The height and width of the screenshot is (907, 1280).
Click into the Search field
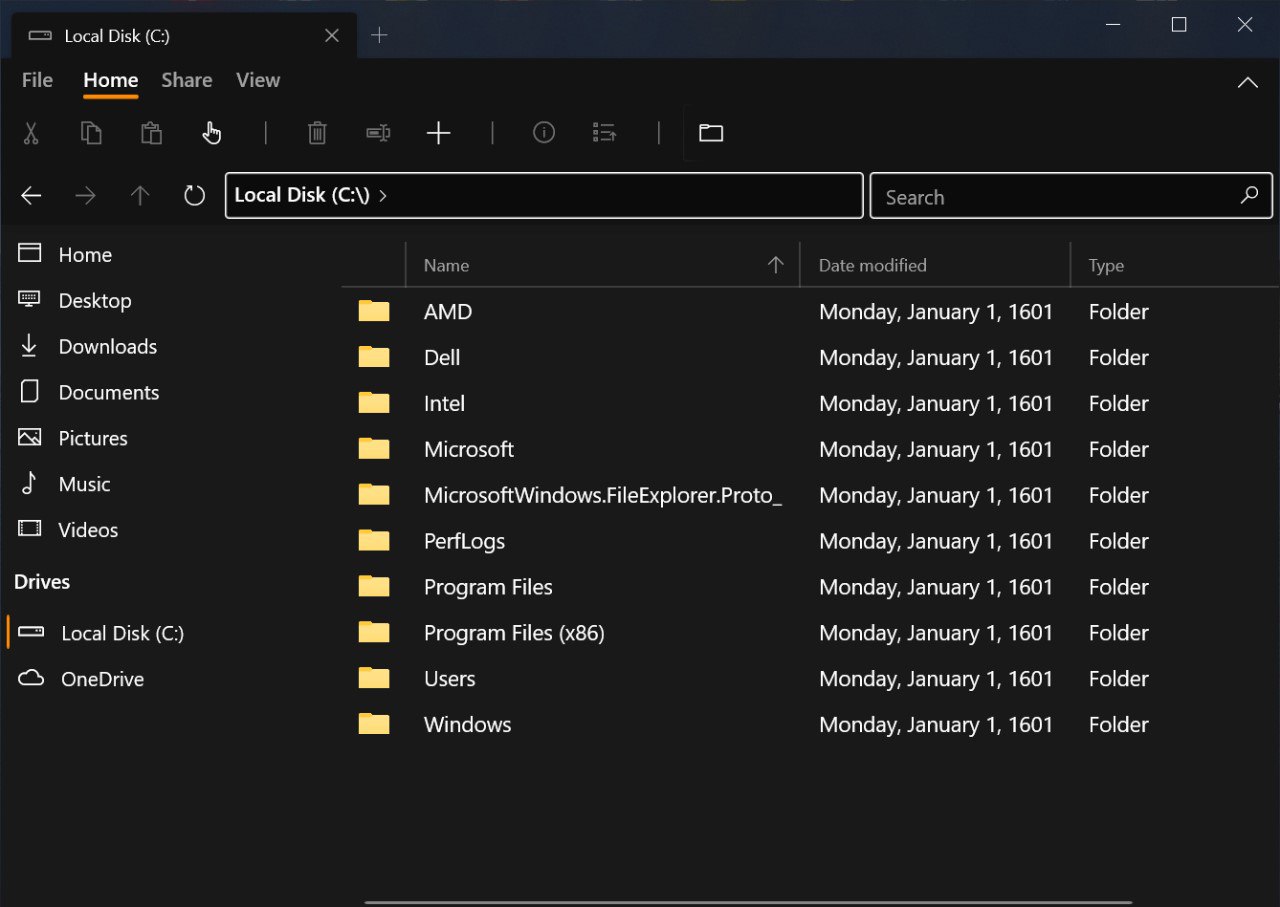coord(1071,196)
